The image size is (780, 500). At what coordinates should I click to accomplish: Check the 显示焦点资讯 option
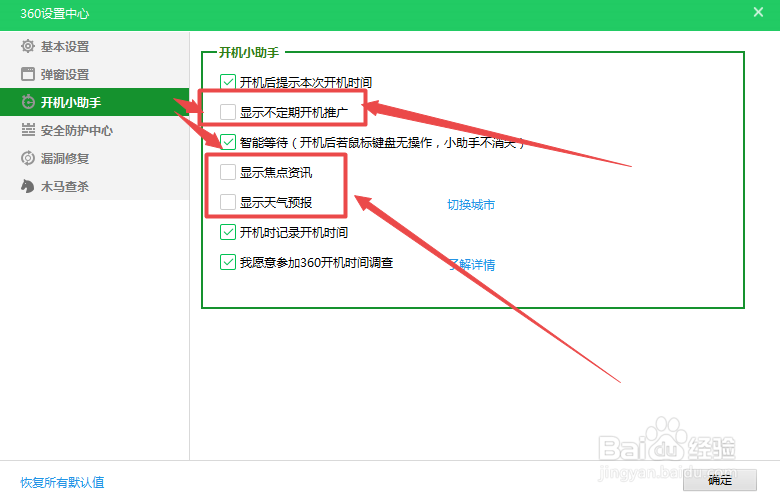[228, 172]
